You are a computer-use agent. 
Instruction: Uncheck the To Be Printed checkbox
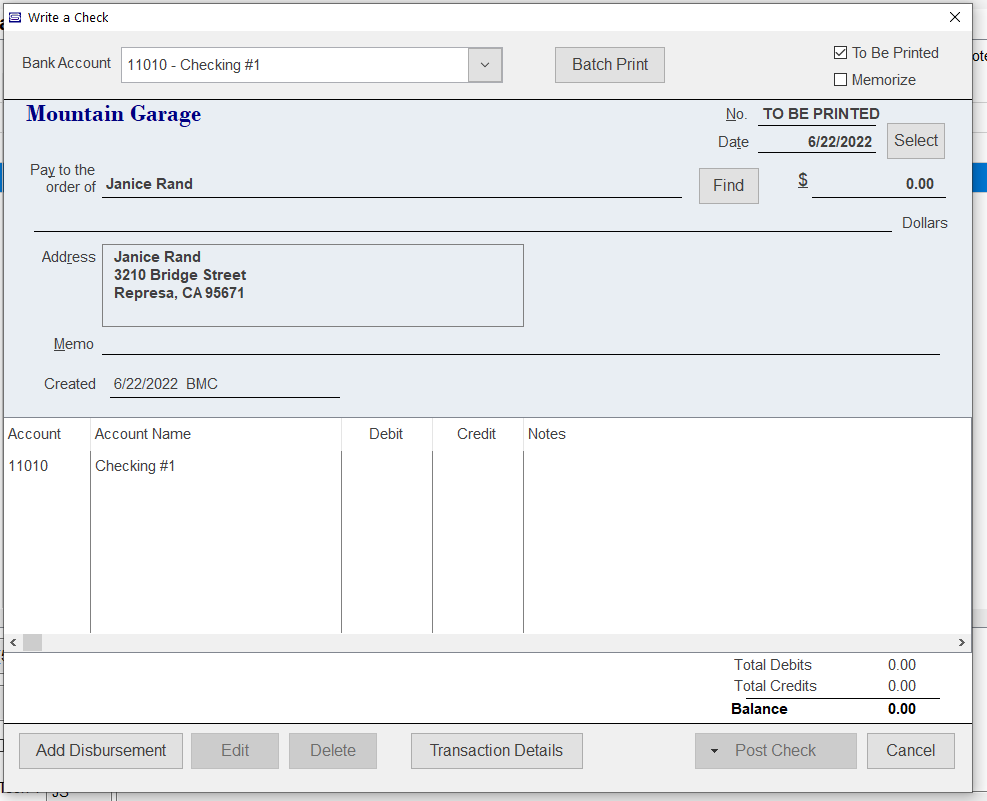[x=840, y=53]
